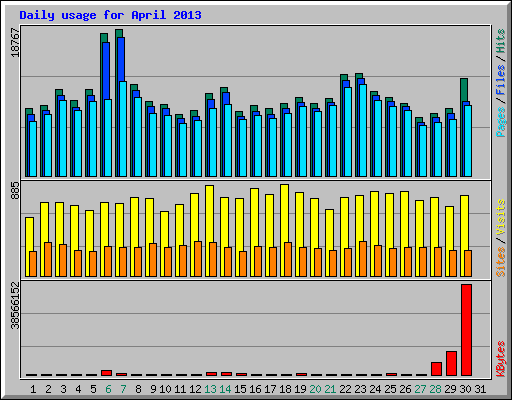Click day 10 on the x-axis
Image resolution: width=512 pixels, height=400 pixels.
pyautogui.click(x=165, y=389)
